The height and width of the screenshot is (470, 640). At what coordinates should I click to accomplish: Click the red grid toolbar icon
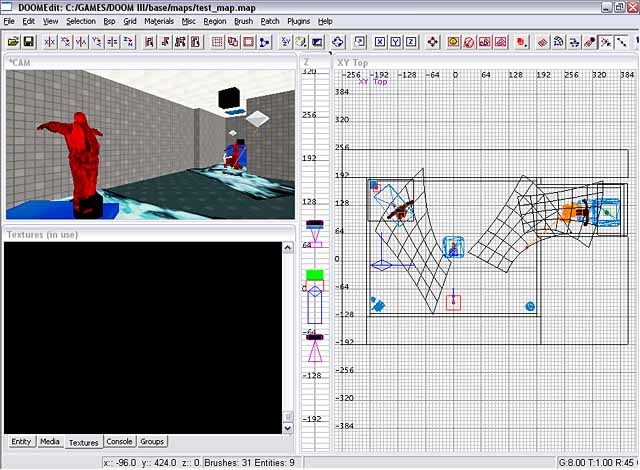tap(217, 42)
